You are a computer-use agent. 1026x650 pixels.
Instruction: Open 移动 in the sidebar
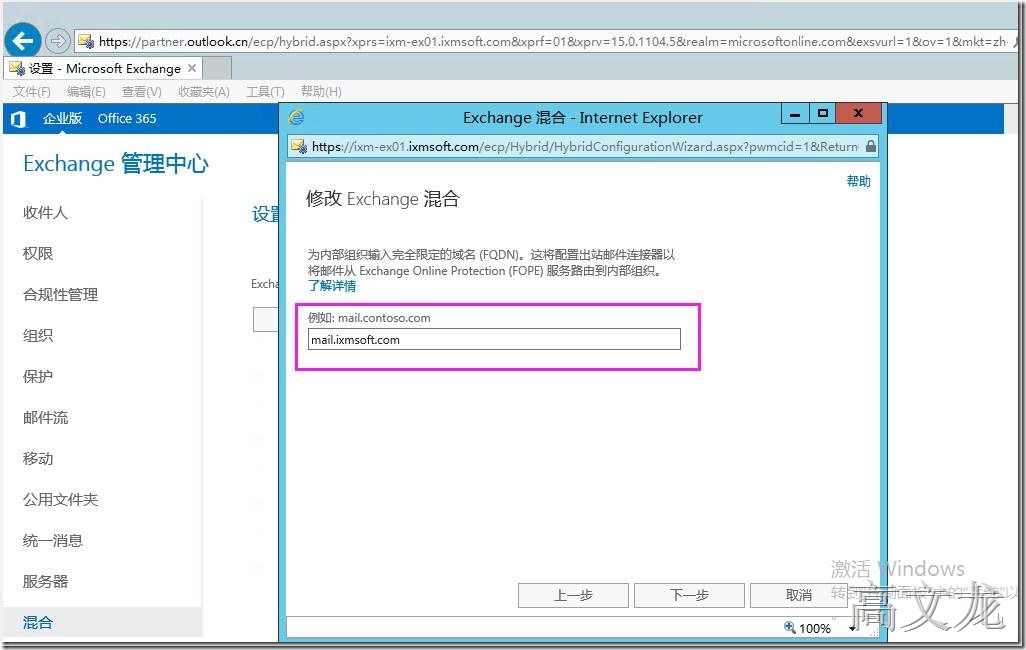(38, 459)
